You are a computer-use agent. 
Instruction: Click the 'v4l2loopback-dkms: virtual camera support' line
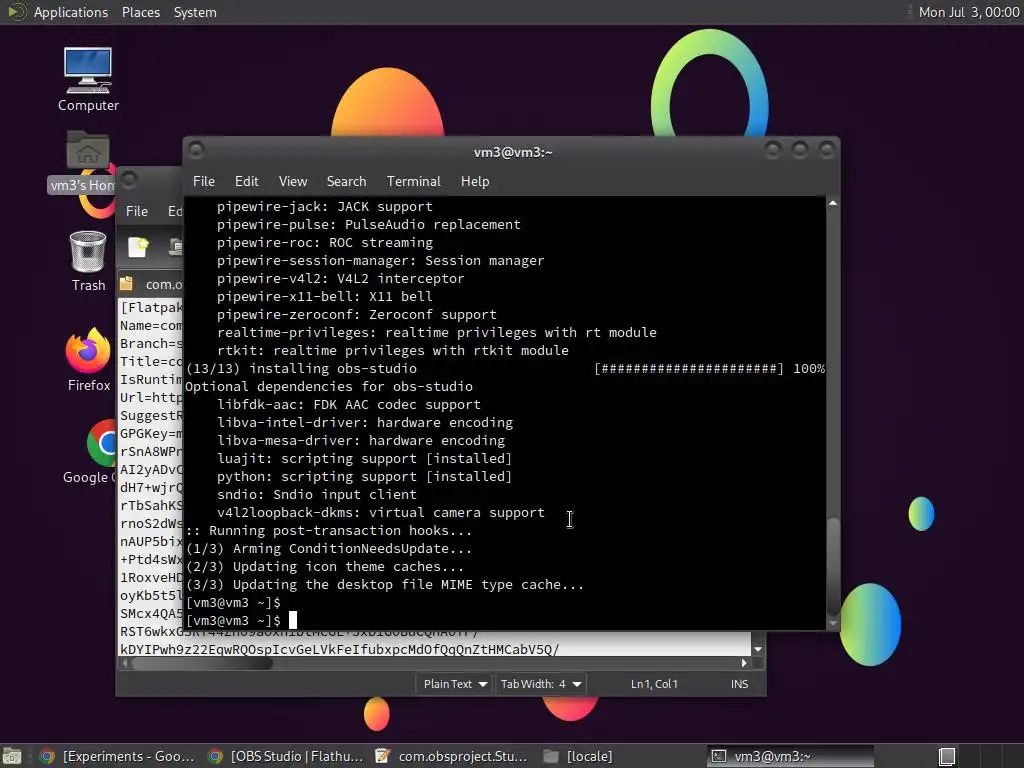coord(381,513)
